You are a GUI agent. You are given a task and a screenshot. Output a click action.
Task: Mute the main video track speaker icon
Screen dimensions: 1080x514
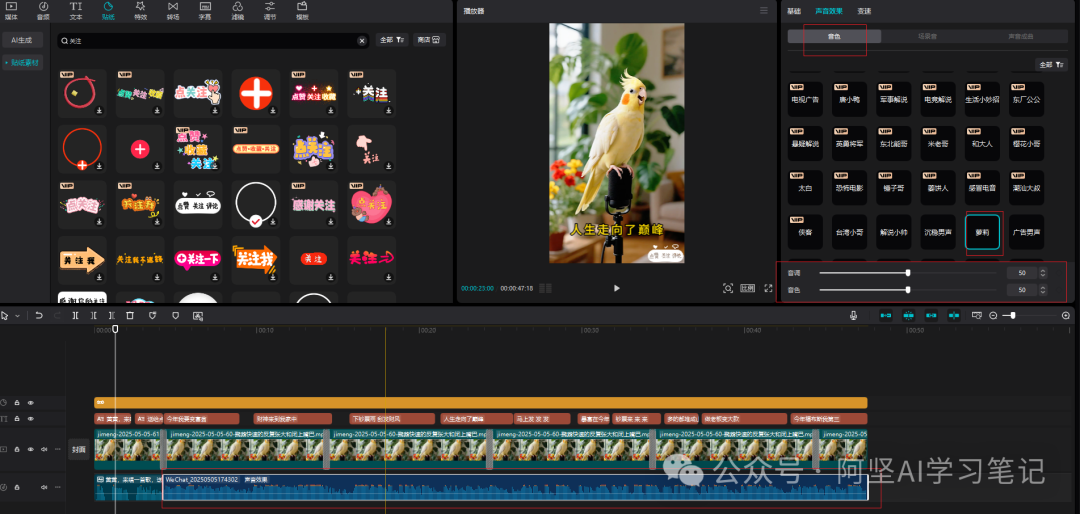(x=44, y=450)
